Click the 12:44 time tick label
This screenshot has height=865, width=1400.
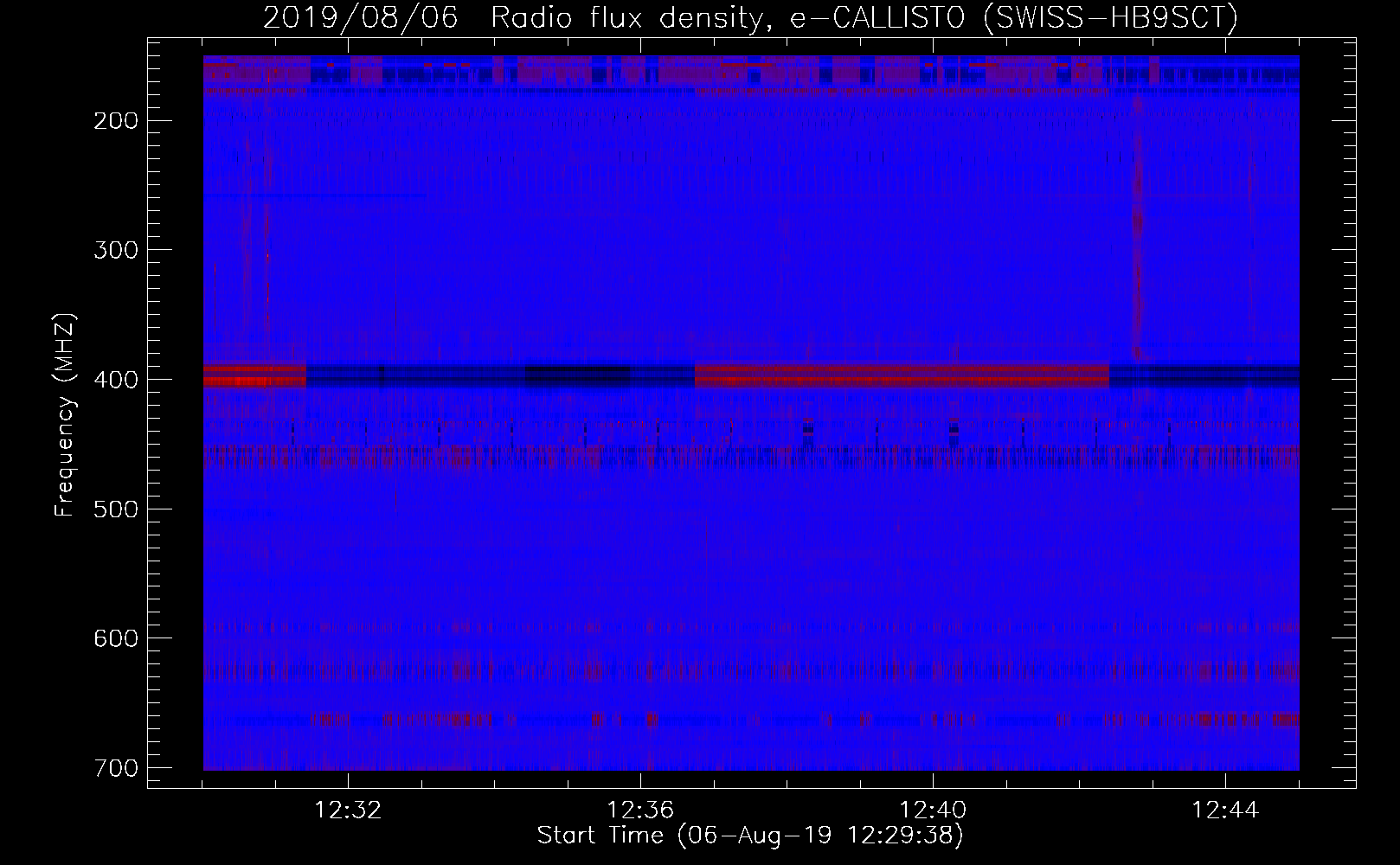coord(1225,811)
